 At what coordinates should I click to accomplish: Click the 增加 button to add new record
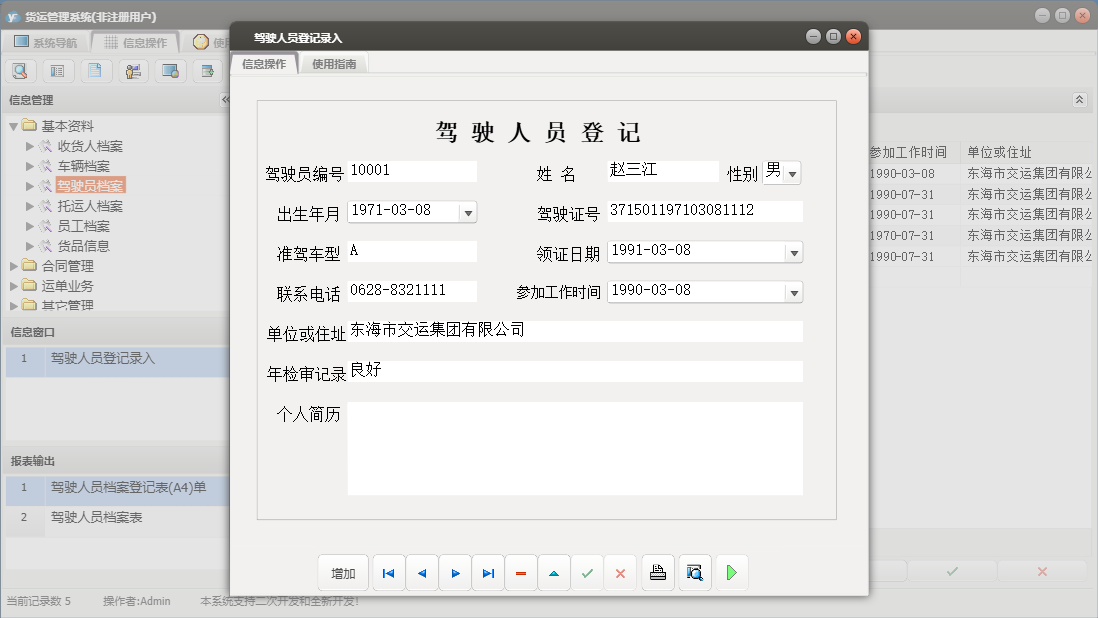(343, 572)
